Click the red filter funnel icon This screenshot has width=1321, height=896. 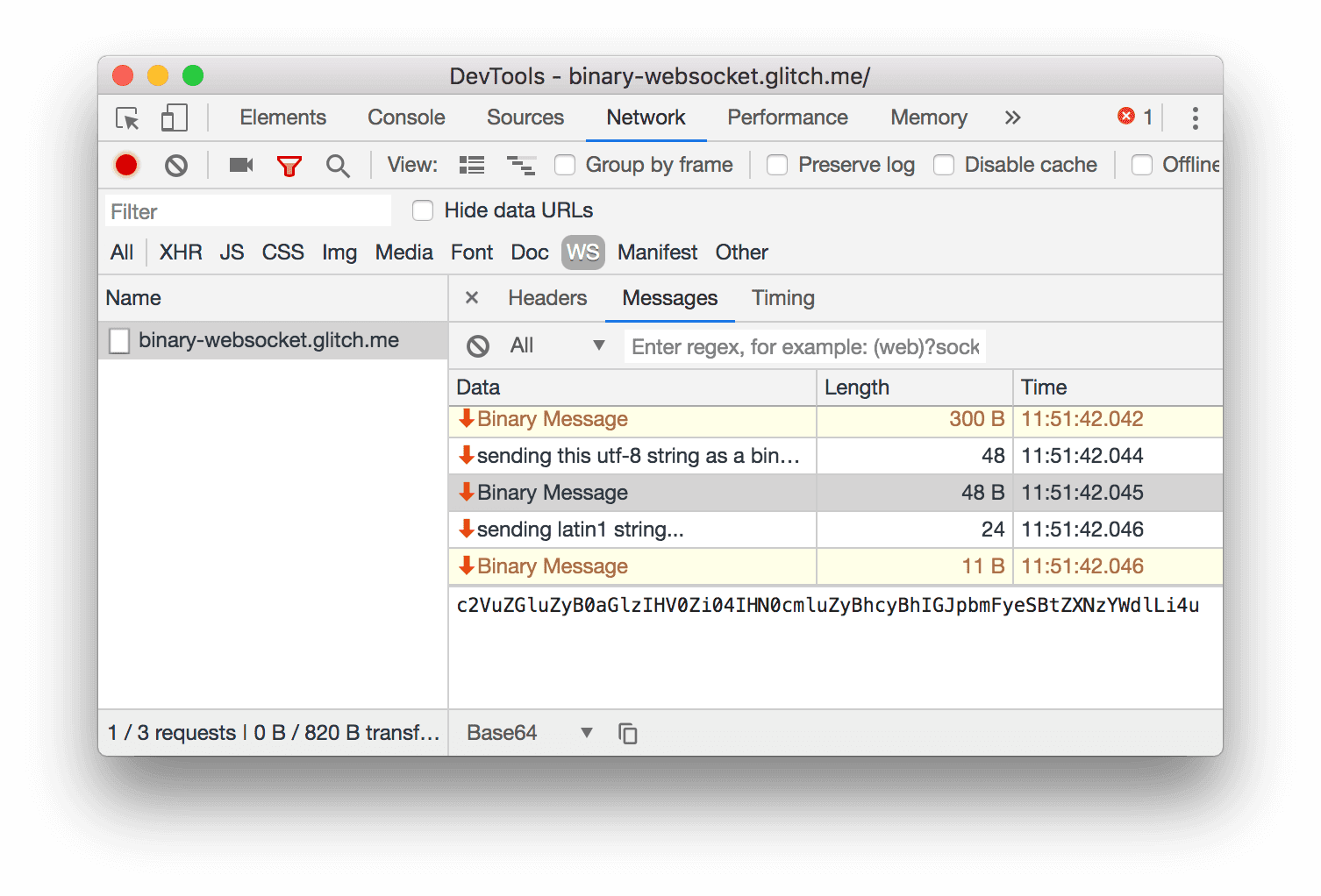289,165
